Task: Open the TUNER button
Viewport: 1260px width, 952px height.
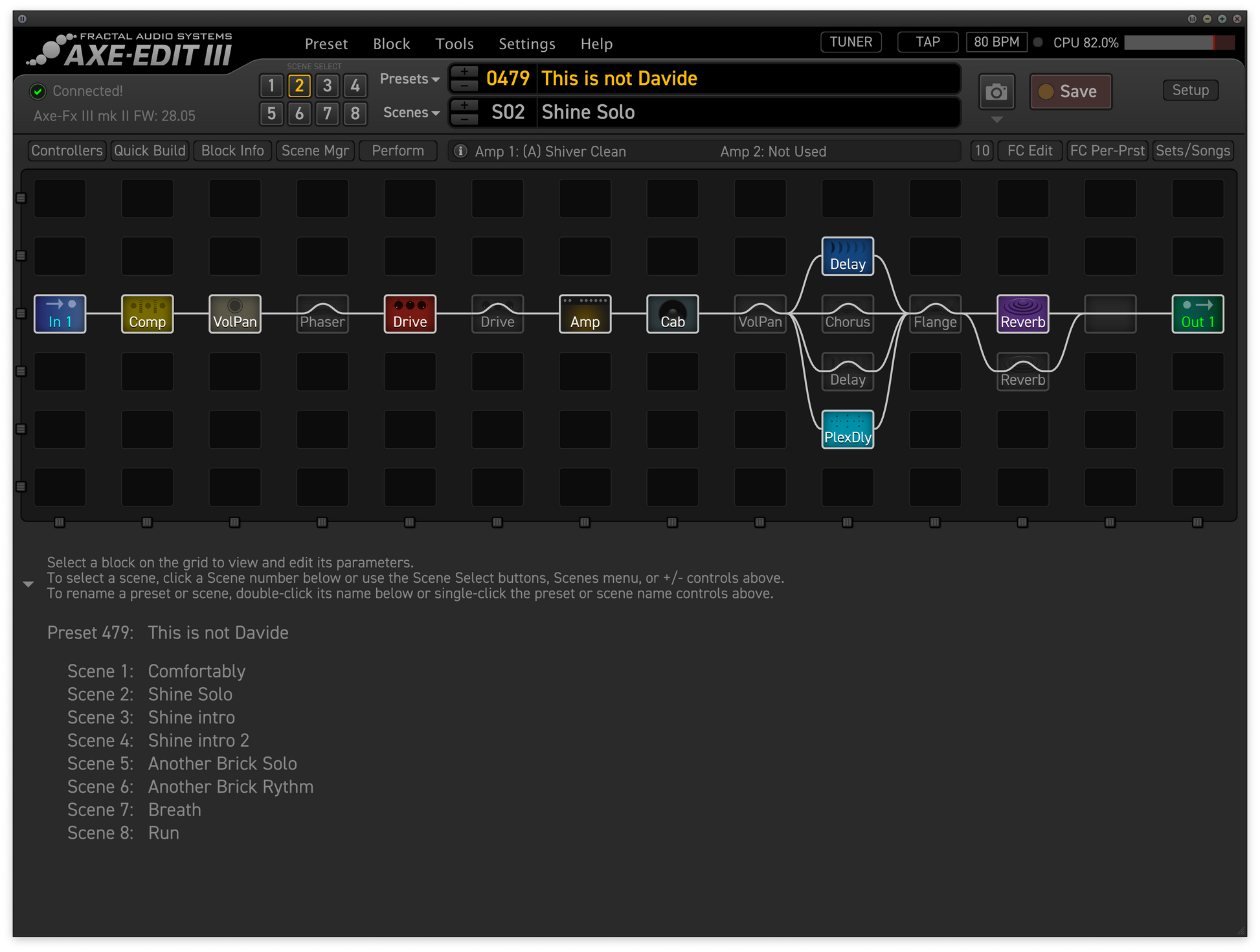Action: coord(850,42)
